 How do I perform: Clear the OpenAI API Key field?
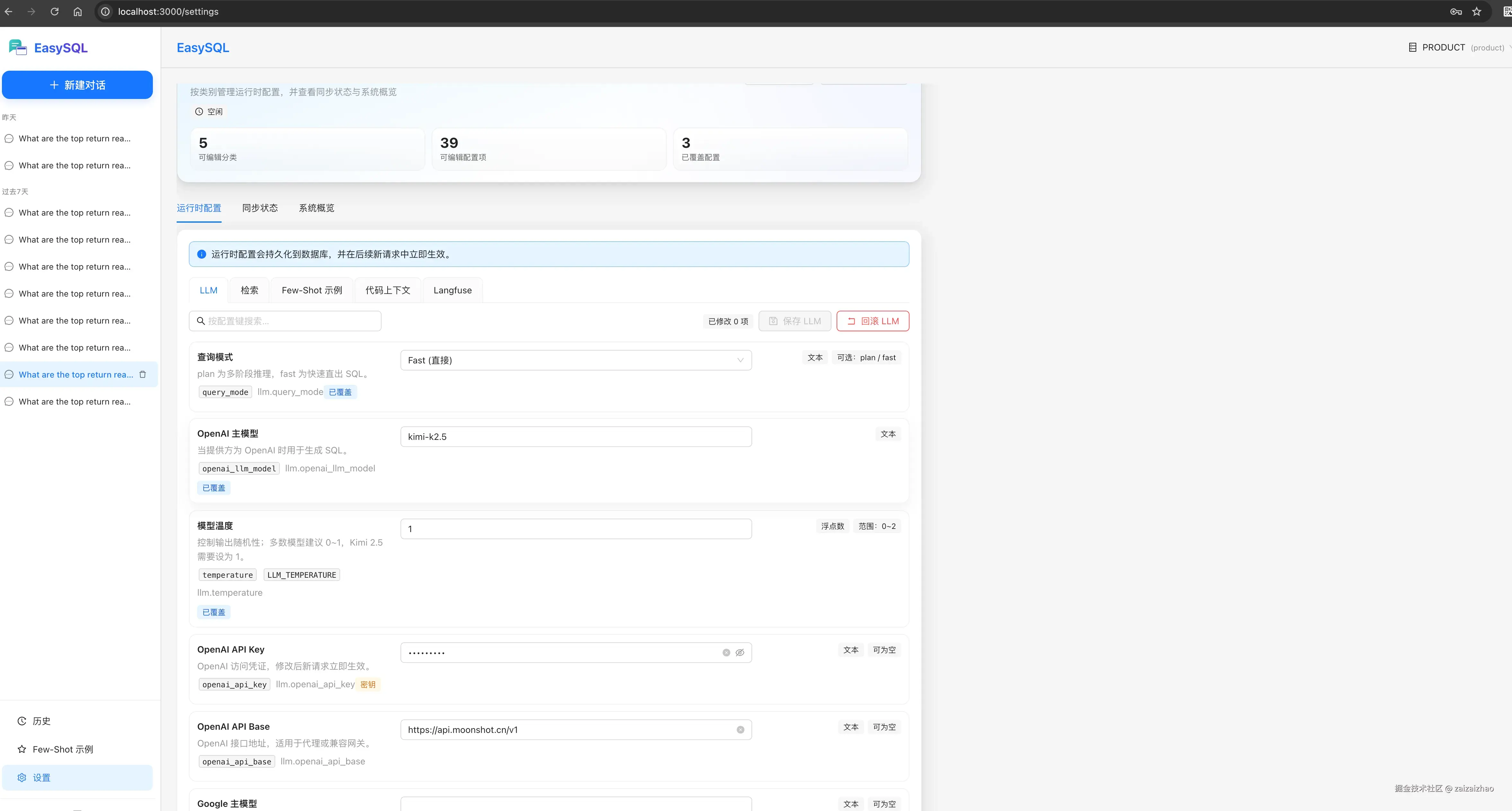pyautogui.click(x=726, y=653)
